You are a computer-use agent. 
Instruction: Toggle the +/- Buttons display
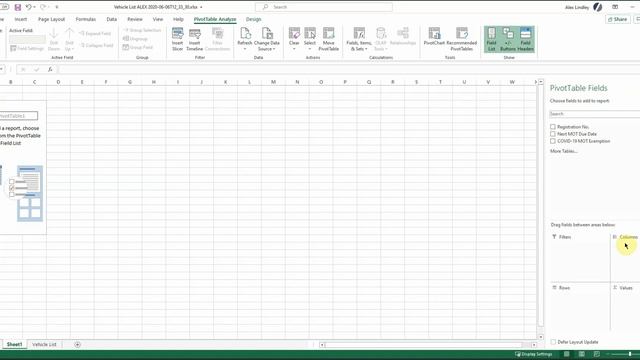pyautogui.click(x=508, y=39)
